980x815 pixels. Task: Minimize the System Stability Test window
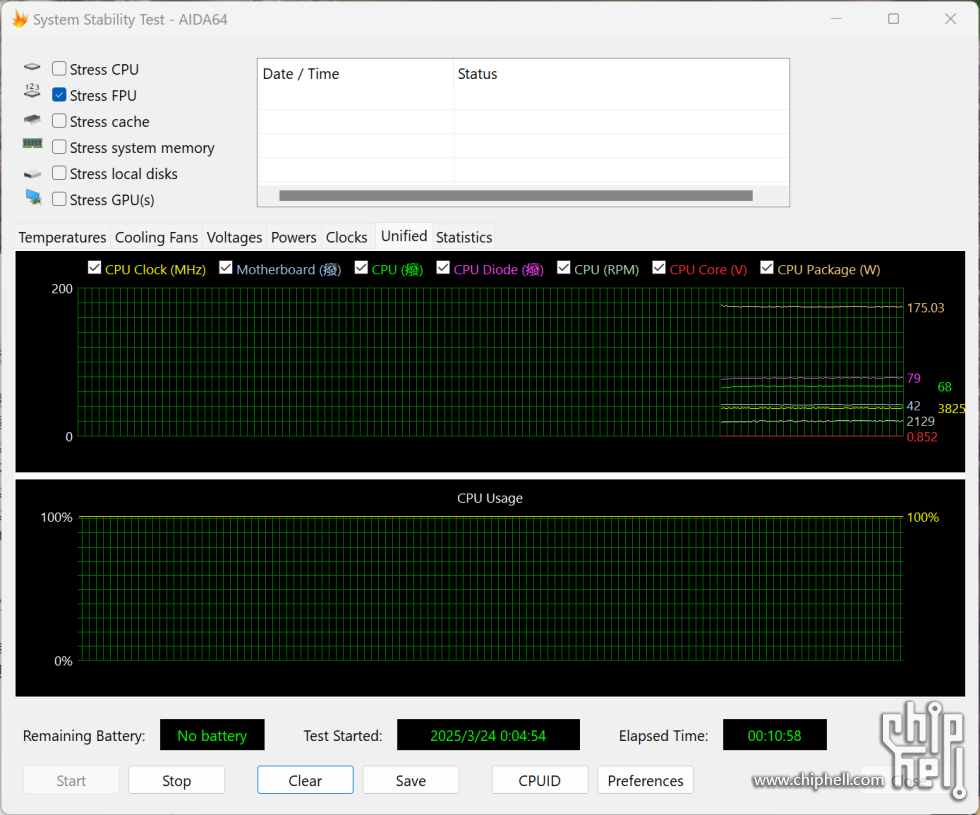(837, 19)
